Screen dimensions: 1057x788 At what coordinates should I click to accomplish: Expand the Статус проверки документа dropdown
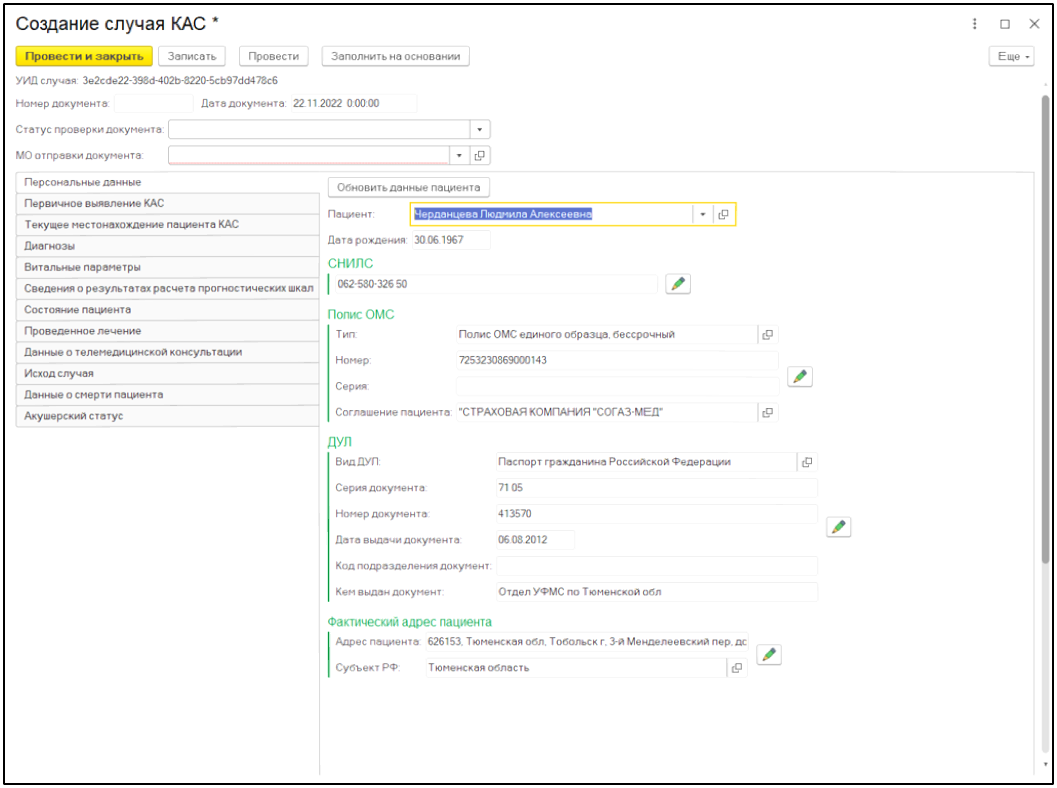(480, 129)
